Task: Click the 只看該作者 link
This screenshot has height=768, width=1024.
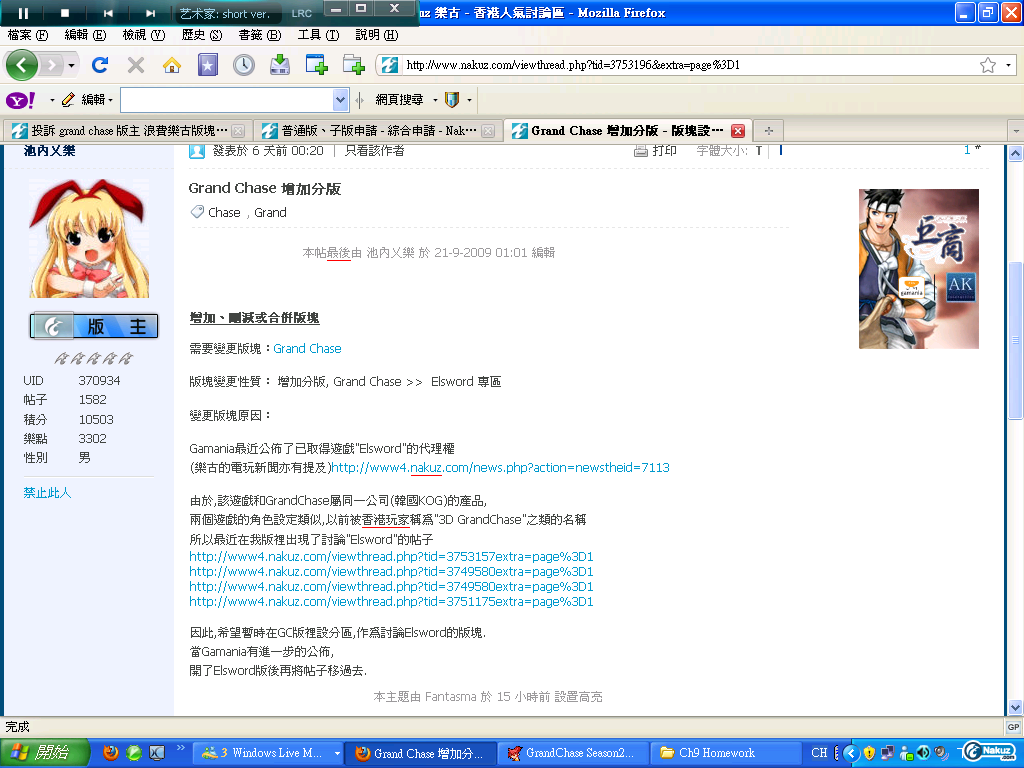Action: pyautogui.click(x=374, y=151)
